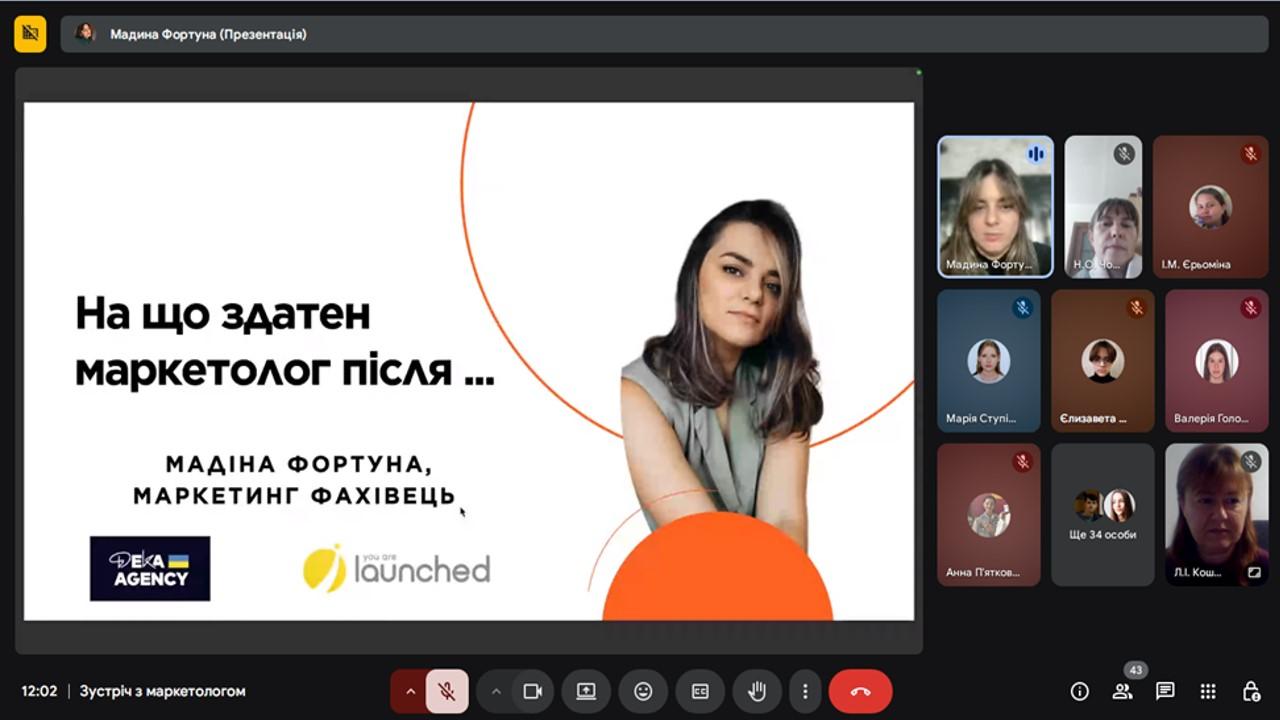Viewport: 1280px width, 720px height.
Task: Open meeting details info icon
Action: [x=1079, y=691]
